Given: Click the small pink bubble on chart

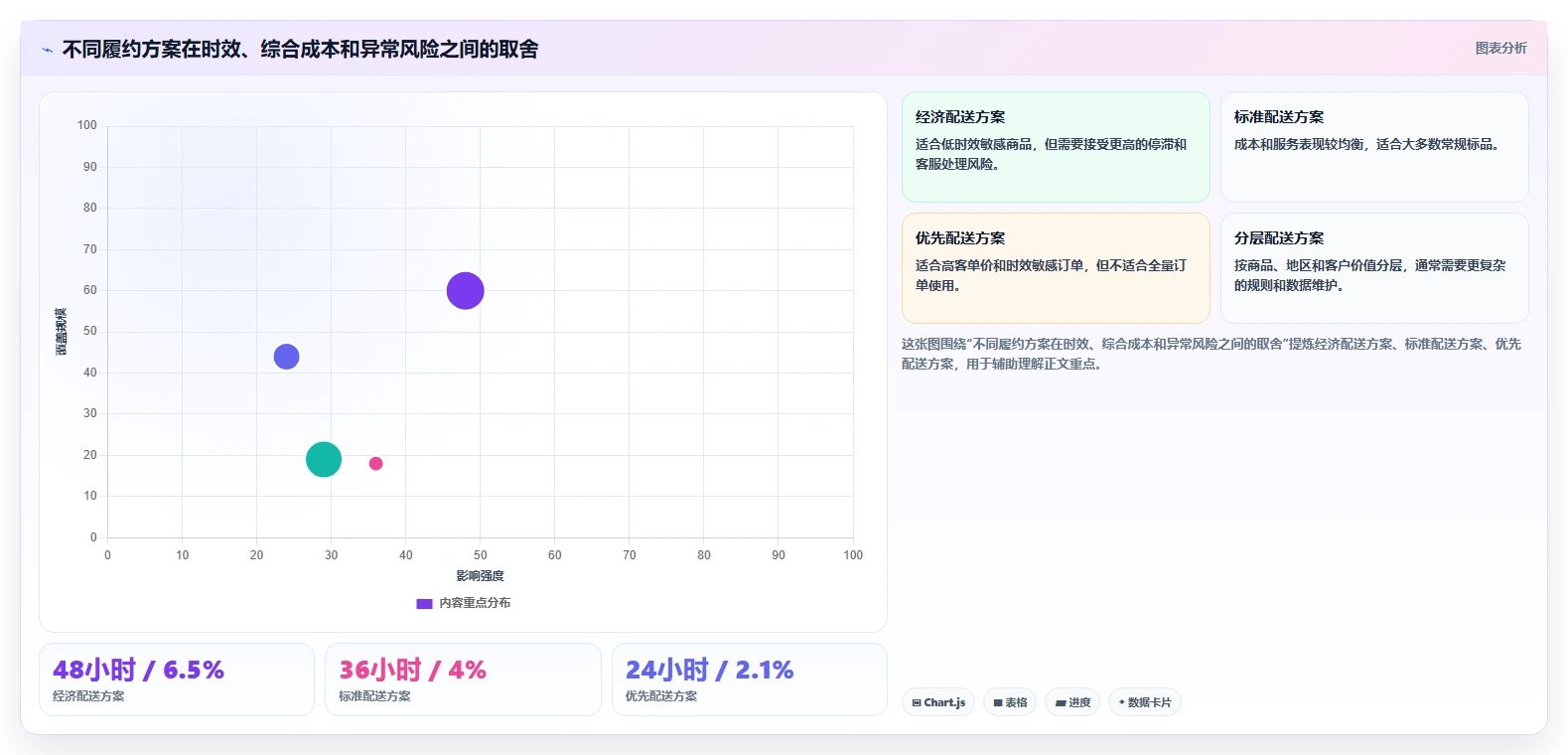Looking at the screenshot, I should tap(375, 464).
